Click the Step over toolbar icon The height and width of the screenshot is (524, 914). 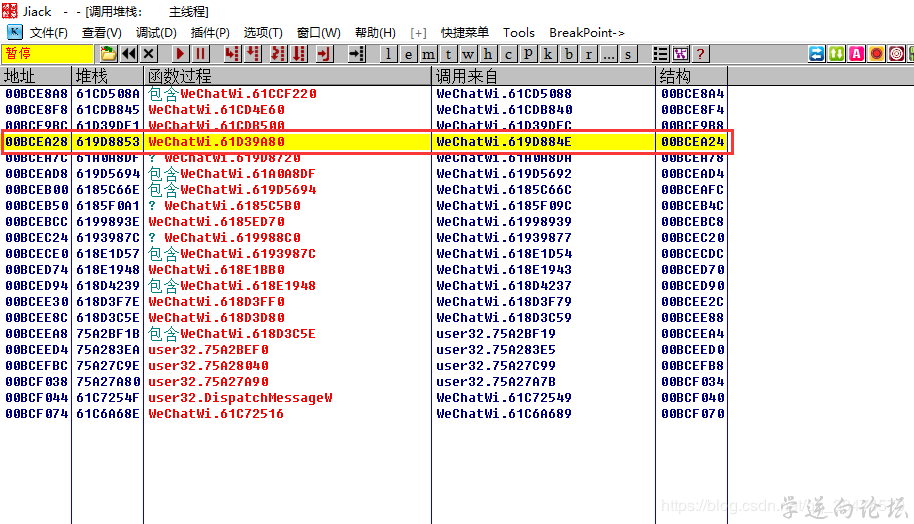[252, 54]
